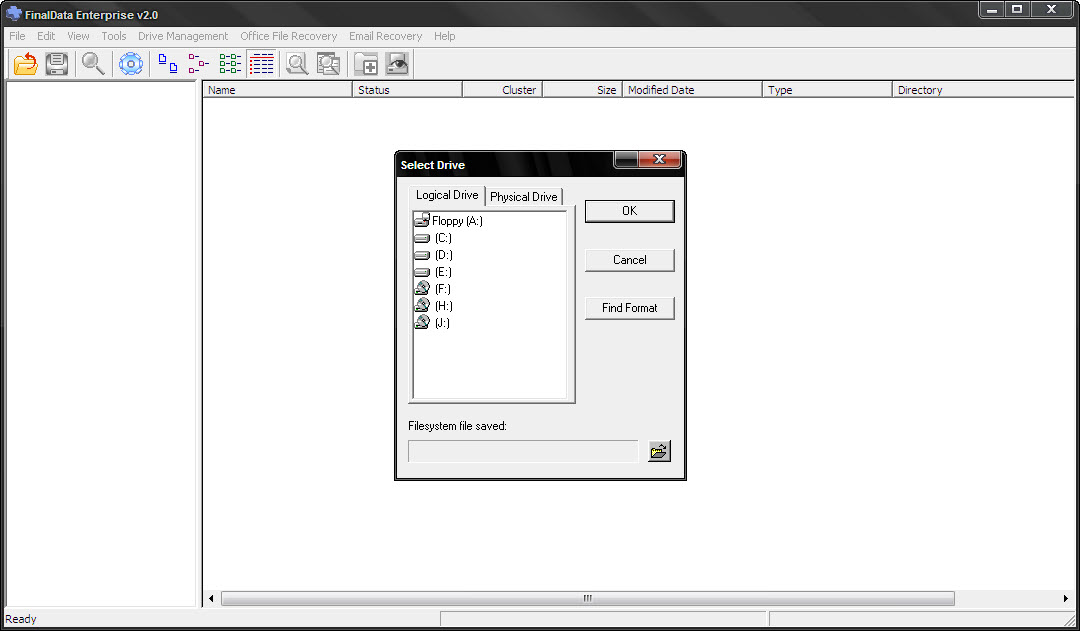Minimize the FinalData Enterprise window
The height and width of the screenshot is (631, 1080).
(x=992, y=10)
